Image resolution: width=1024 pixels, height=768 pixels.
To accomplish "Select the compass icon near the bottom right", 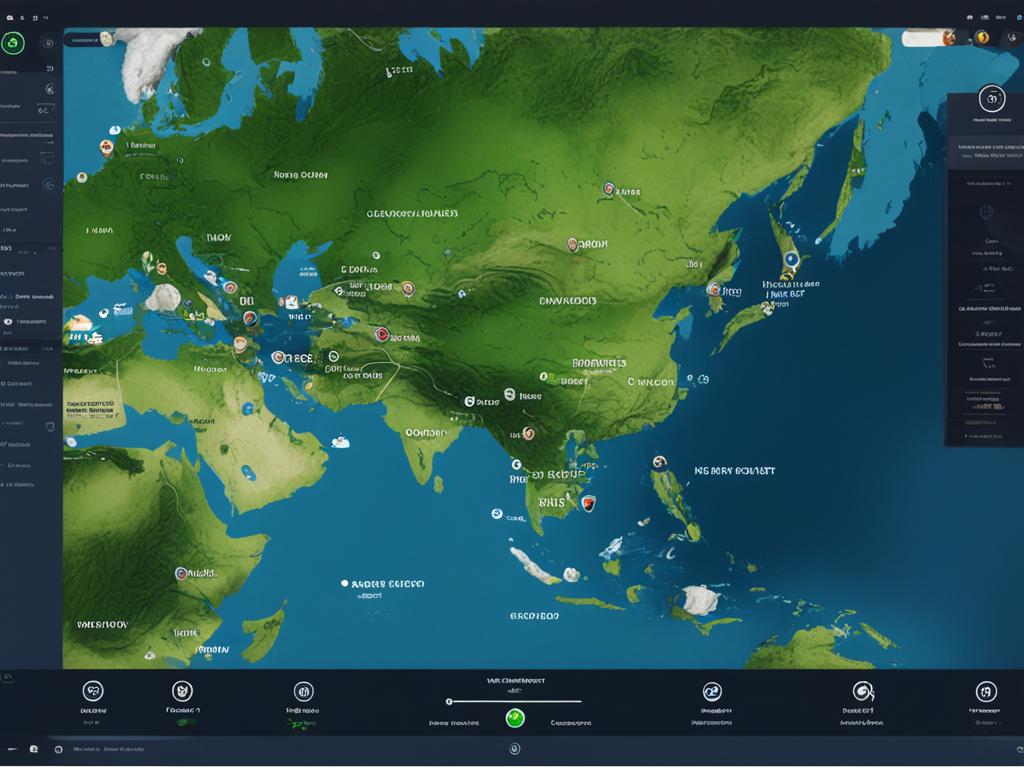I will pyautogui.click(x=861, y=692).
